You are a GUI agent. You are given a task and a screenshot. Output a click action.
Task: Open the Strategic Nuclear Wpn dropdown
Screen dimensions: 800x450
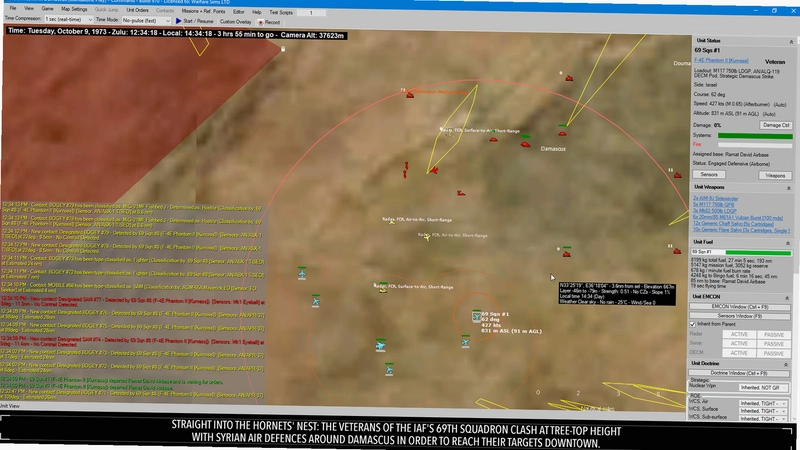coord(763,388)
